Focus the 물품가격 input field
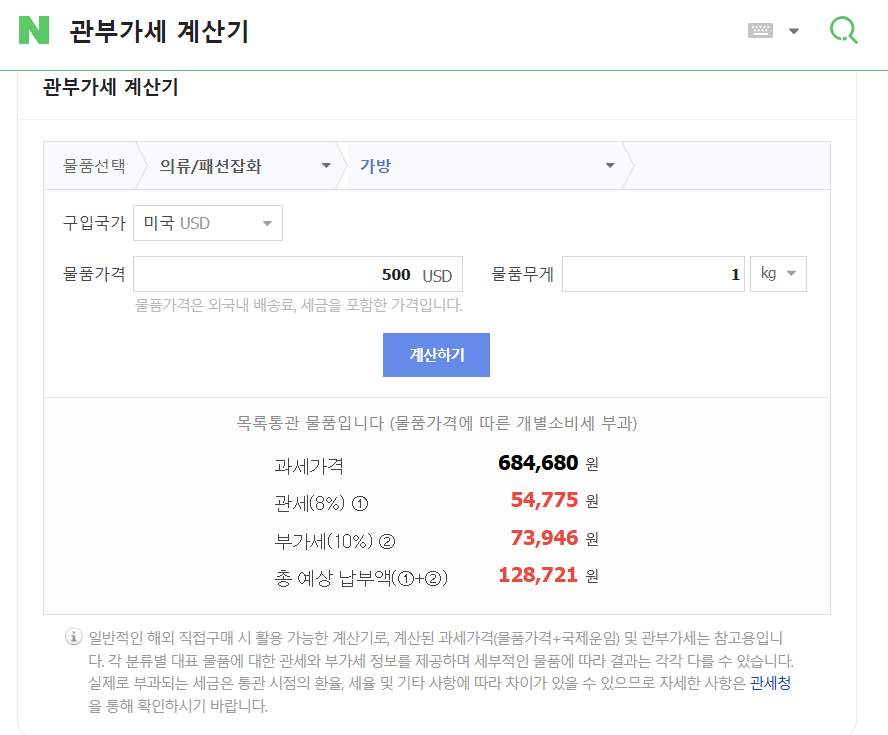888x735 pixels. click(298, 274)
